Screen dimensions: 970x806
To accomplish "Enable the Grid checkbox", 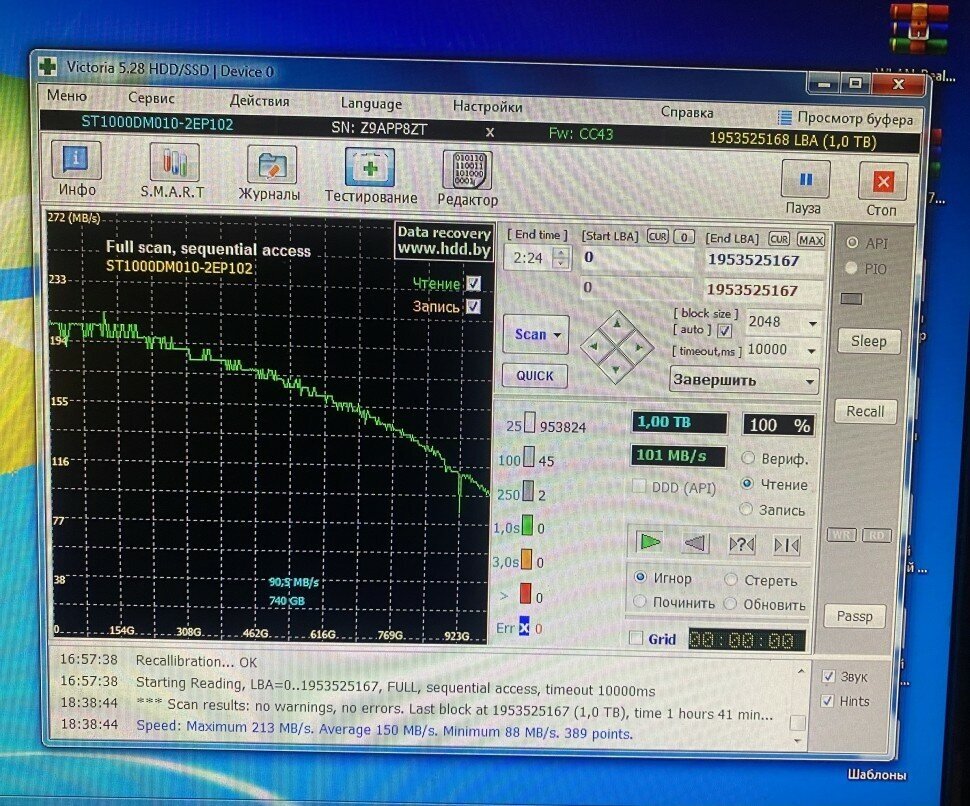I will coord(635,638).
